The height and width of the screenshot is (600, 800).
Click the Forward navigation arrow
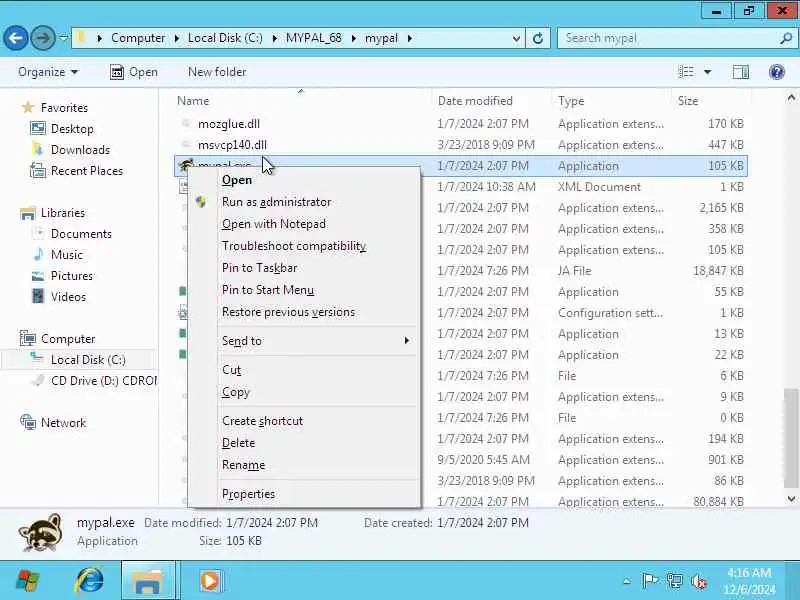pyautogui.click(x=43, y=38)
